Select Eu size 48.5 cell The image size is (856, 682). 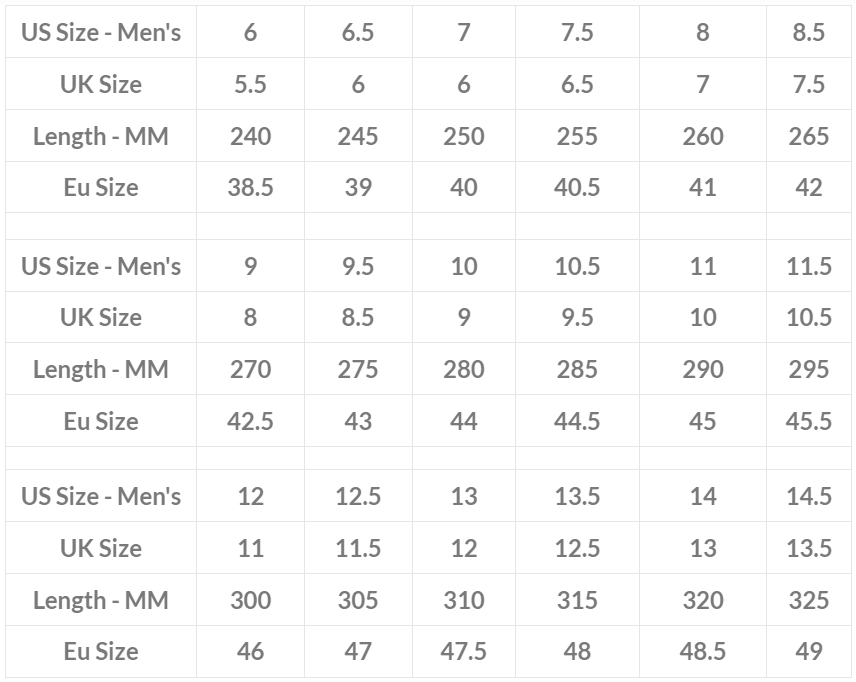(x=703, y=652)
